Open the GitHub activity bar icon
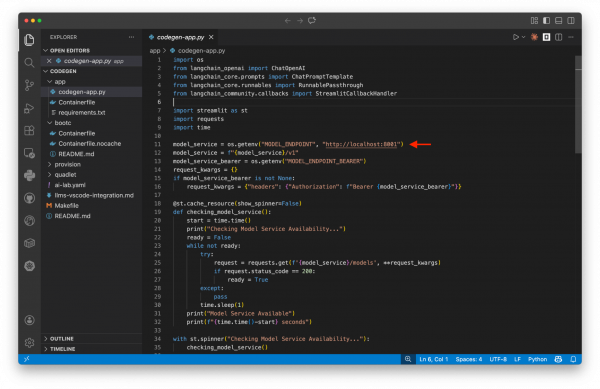 tap(29, 198)
